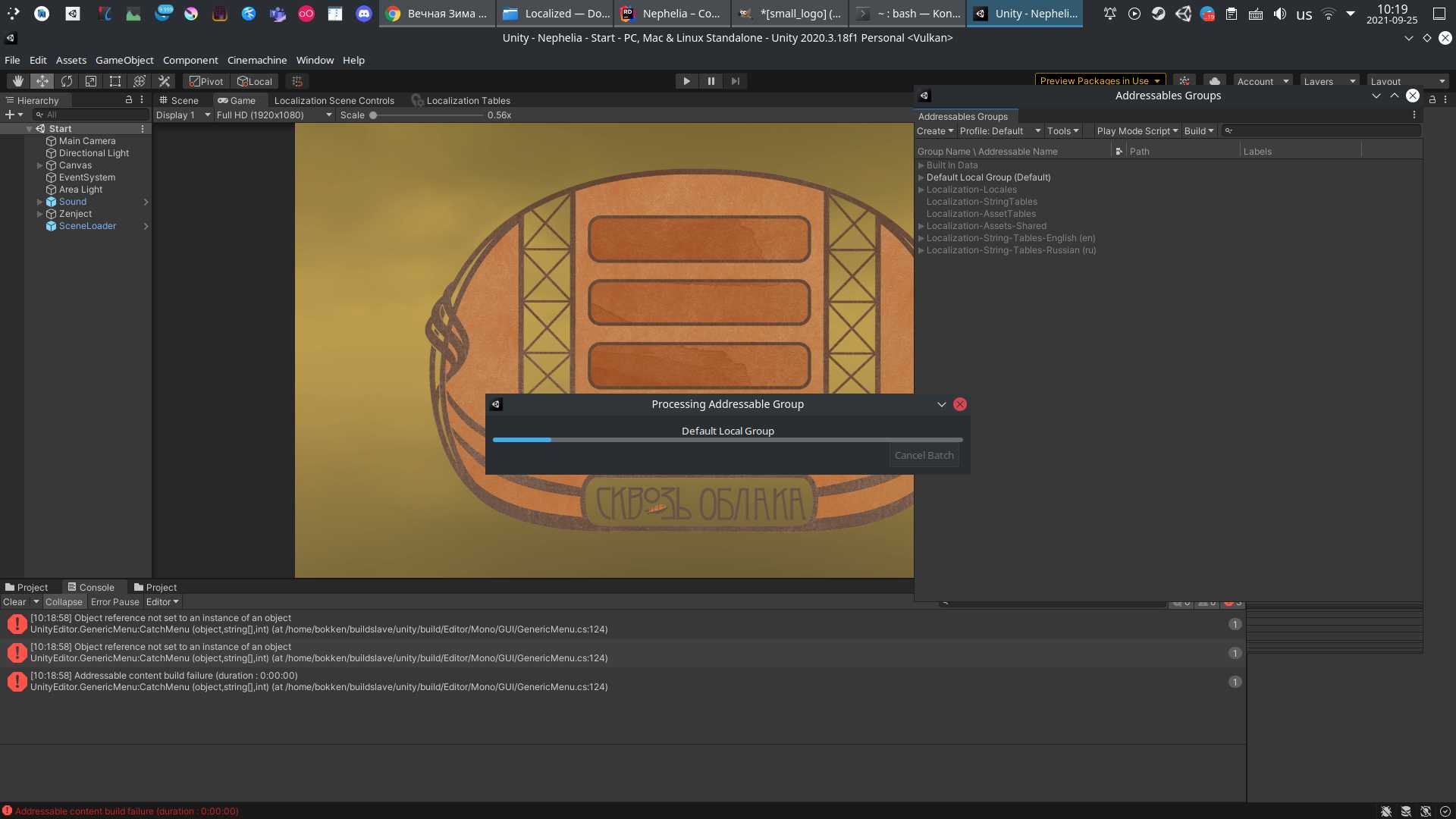Toggle Local coordinate mode
Image resolution: width=1456 pixels, height=819 pixels.
tap(255, 81)
